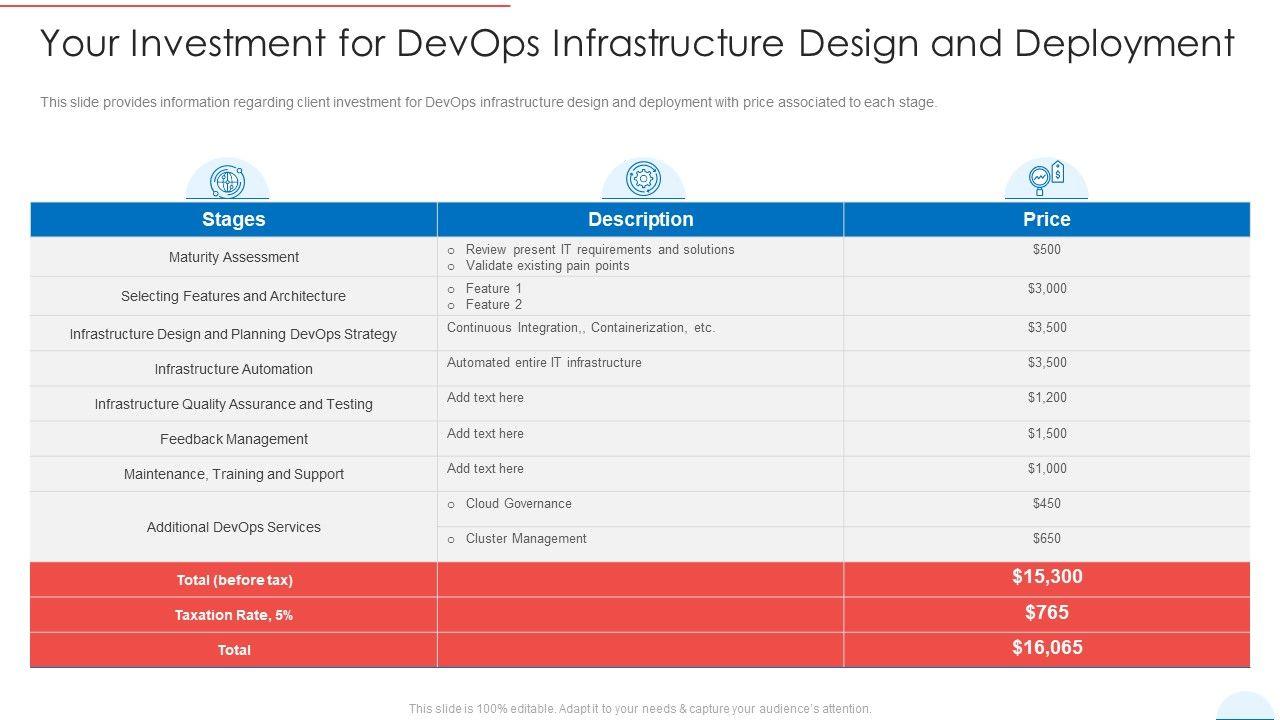Select the Price column header

1046,219
